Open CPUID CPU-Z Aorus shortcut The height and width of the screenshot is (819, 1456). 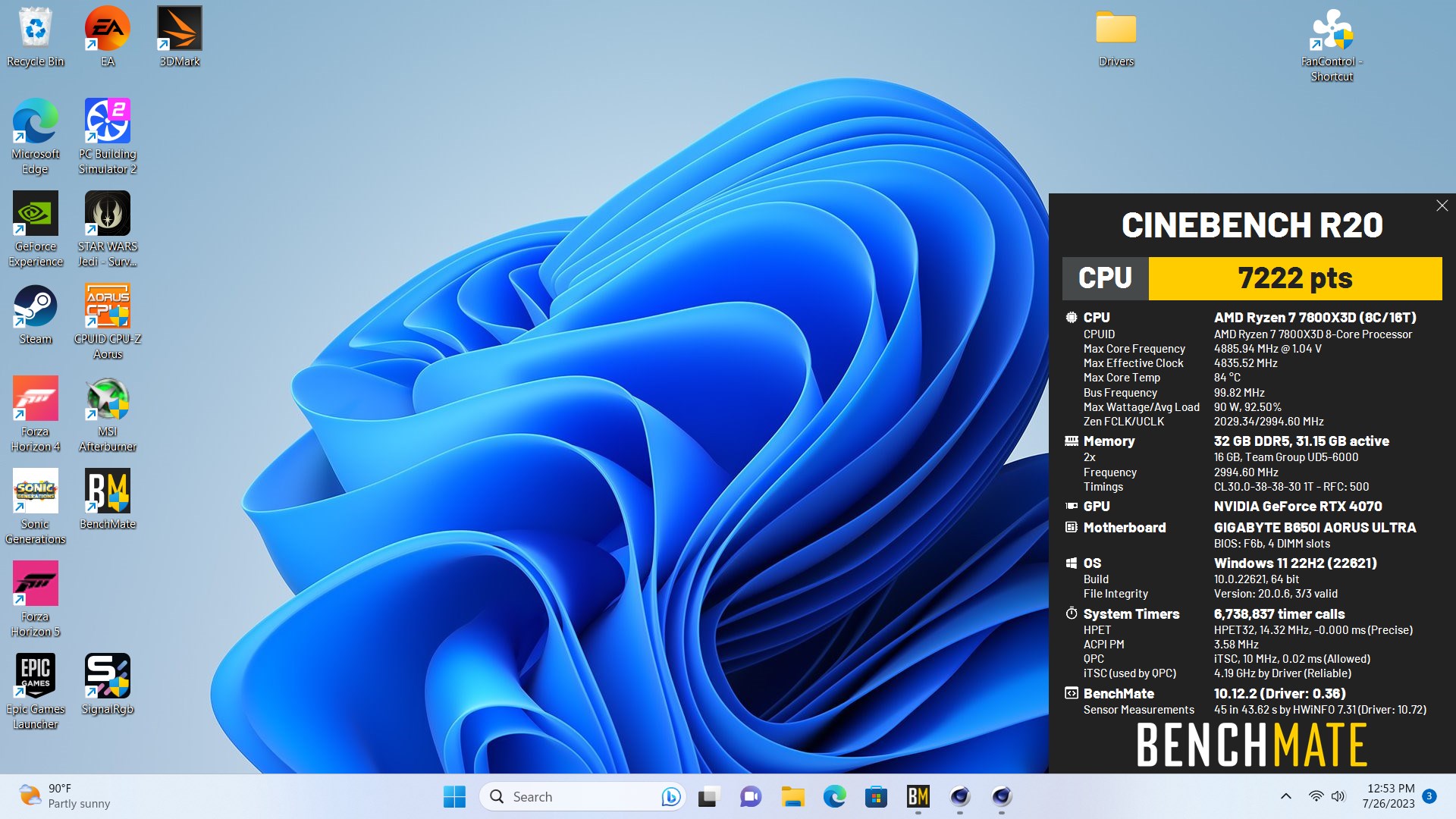click(108, 322)
